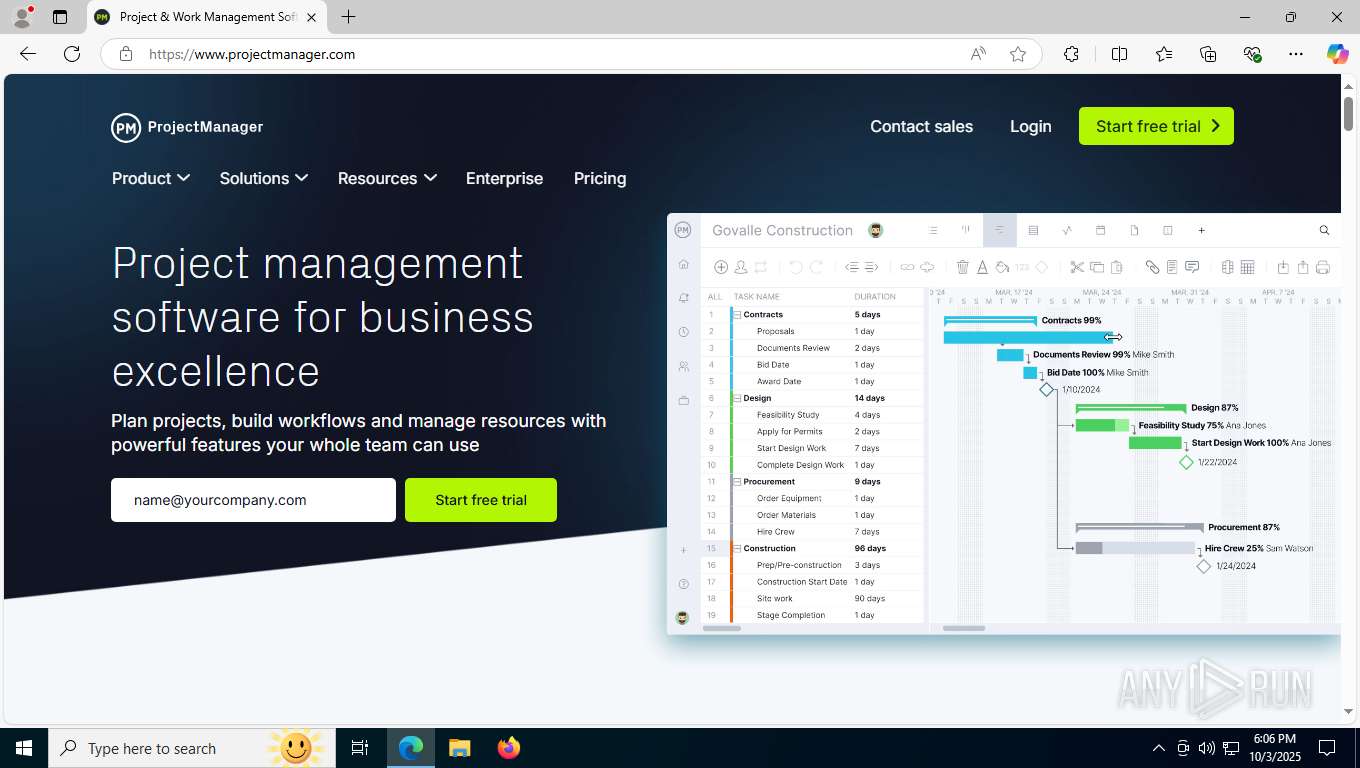
Task: Open the Pricing page
Action: point(600,178)
